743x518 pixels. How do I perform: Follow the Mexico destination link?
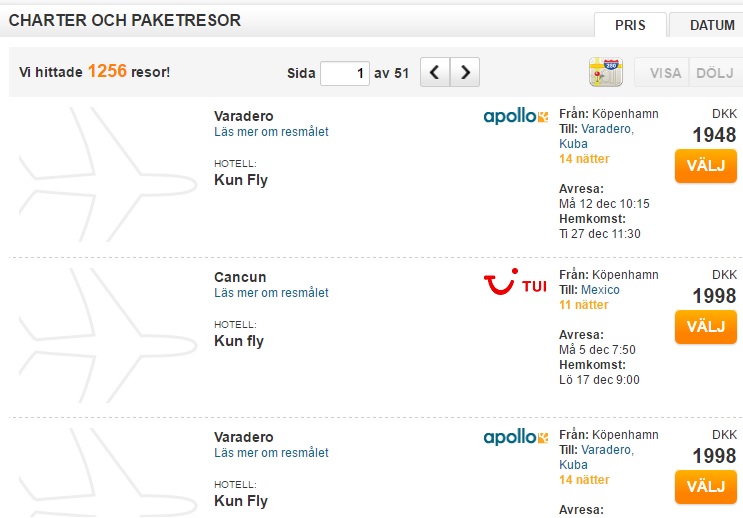tap(600, 290)
